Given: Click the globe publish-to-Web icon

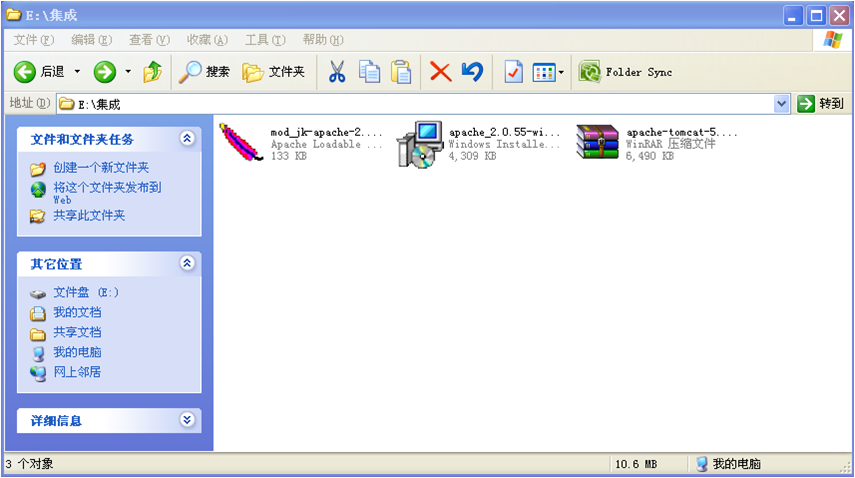Looking at the screenshot, I should click(38, 190).
